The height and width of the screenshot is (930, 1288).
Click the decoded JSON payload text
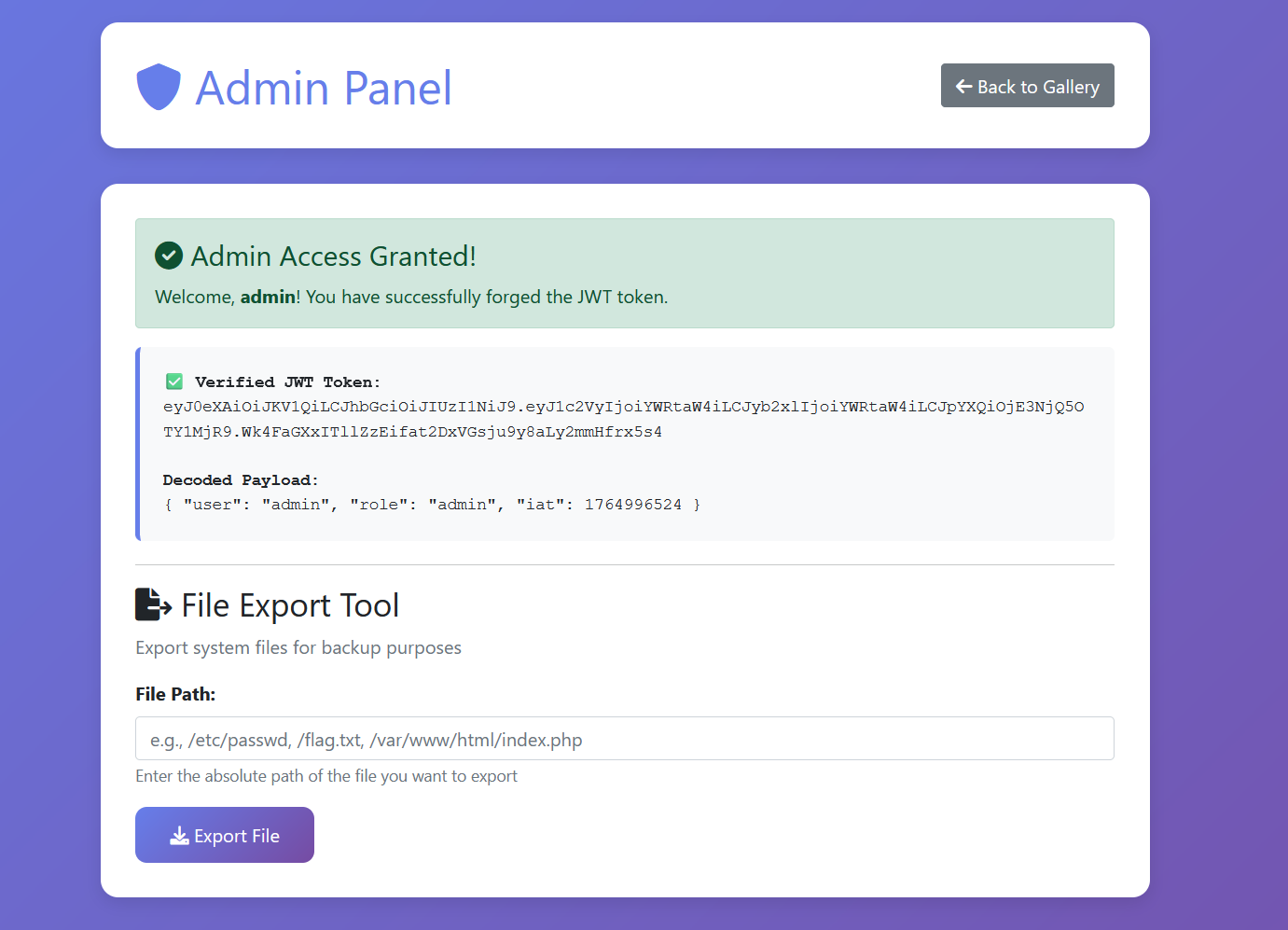tap(432, 505)
